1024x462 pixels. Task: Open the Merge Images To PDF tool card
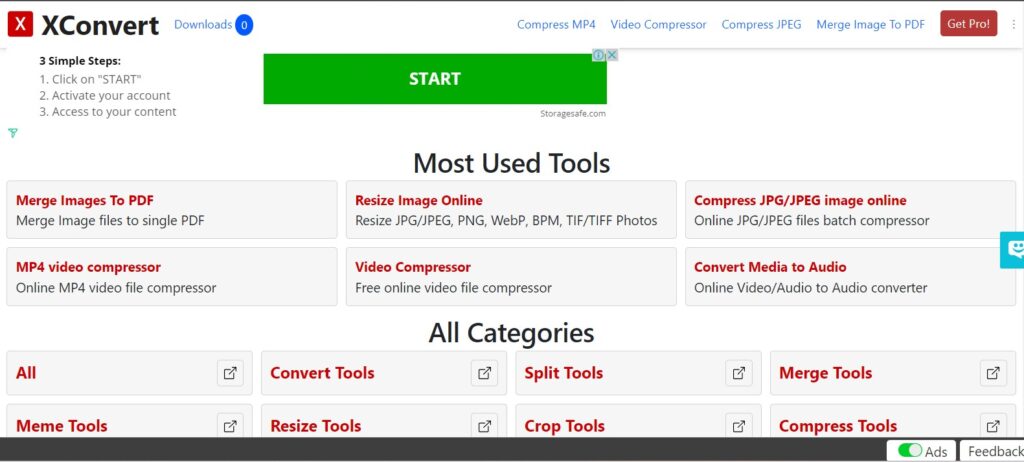(x=172, y=210)
